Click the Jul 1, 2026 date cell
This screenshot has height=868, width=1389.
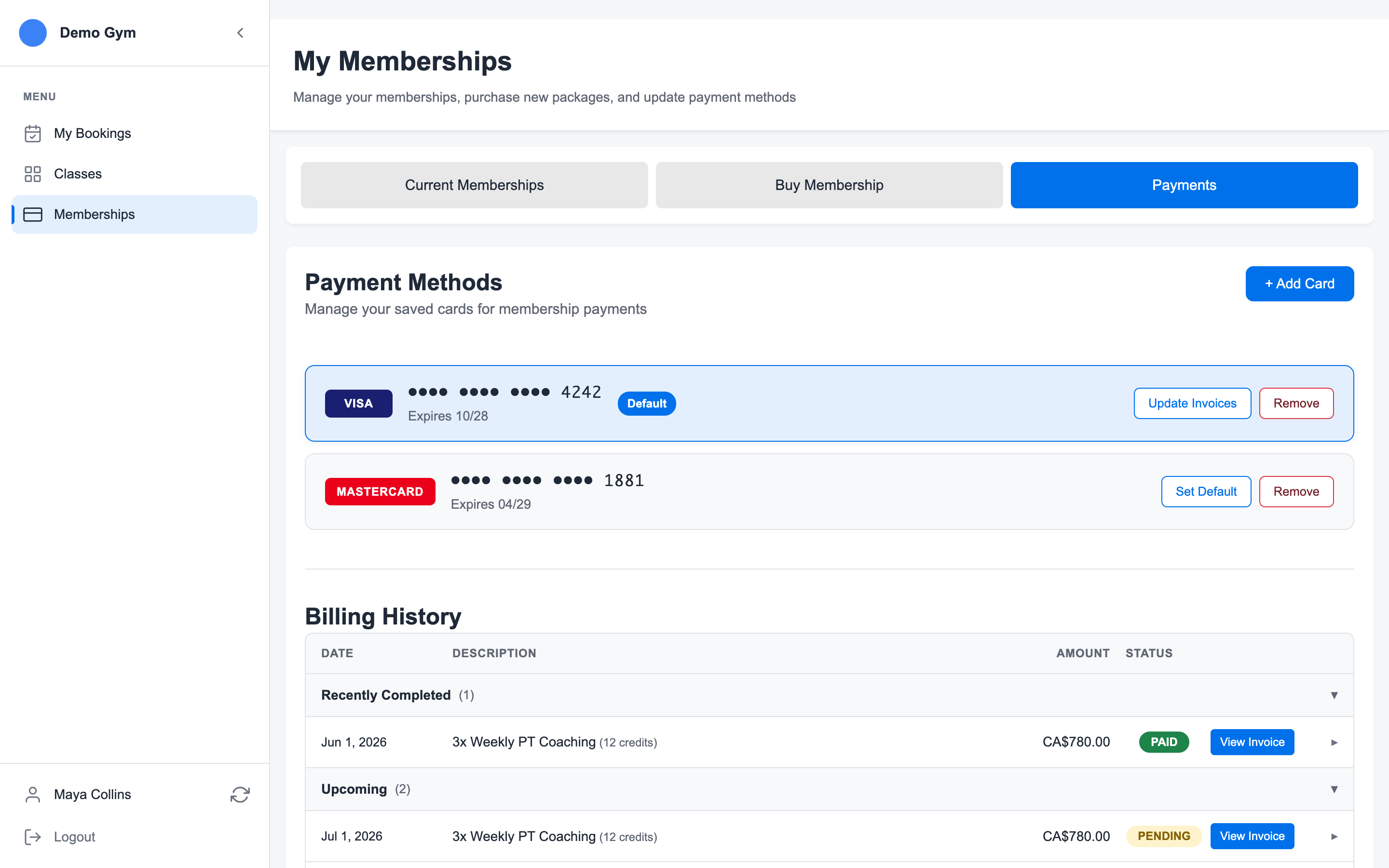pyautogui.click(x=352, y=837)
